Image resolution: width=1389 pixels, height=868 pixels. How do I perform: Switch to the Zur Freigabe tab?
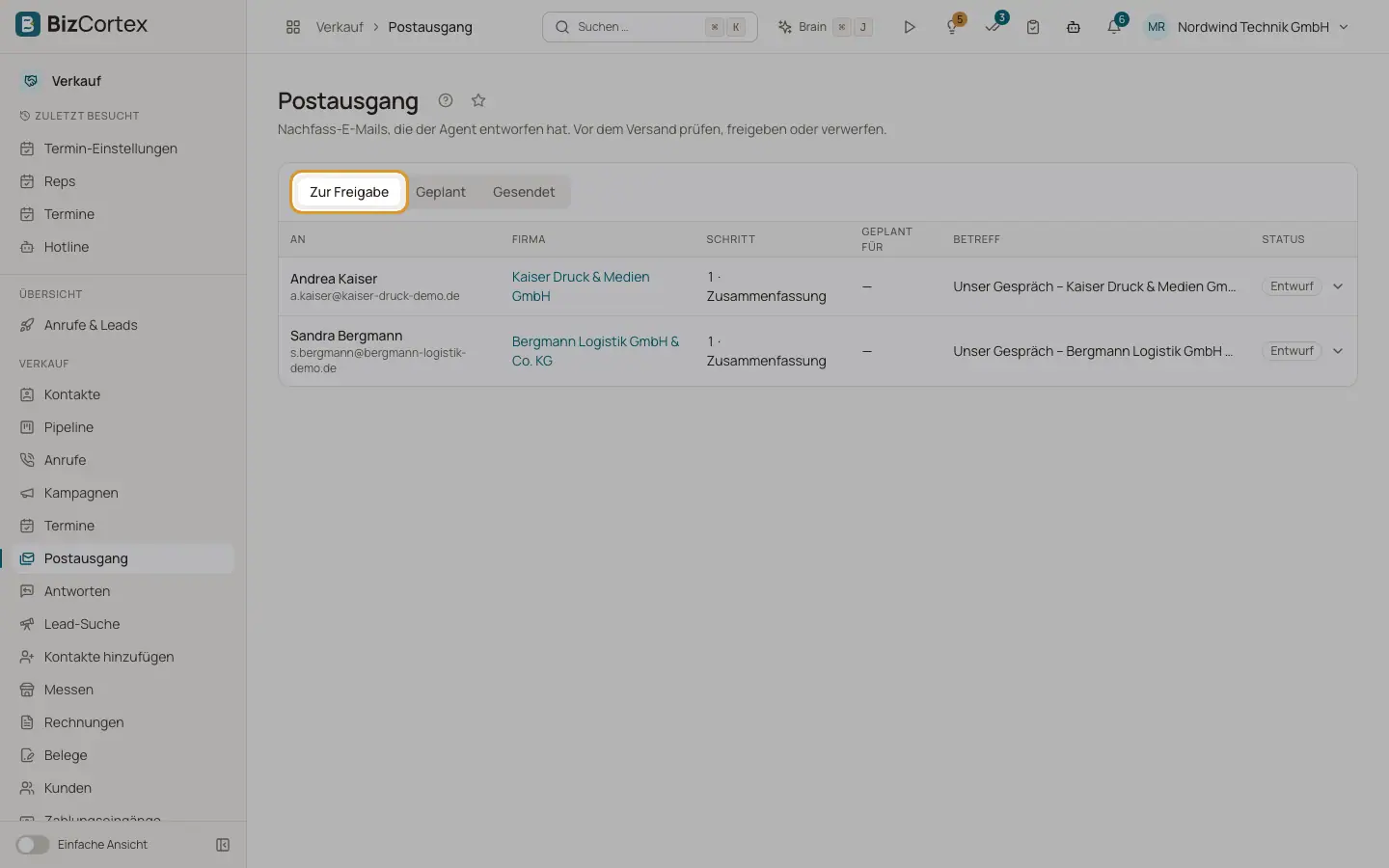tap(349, 192)
